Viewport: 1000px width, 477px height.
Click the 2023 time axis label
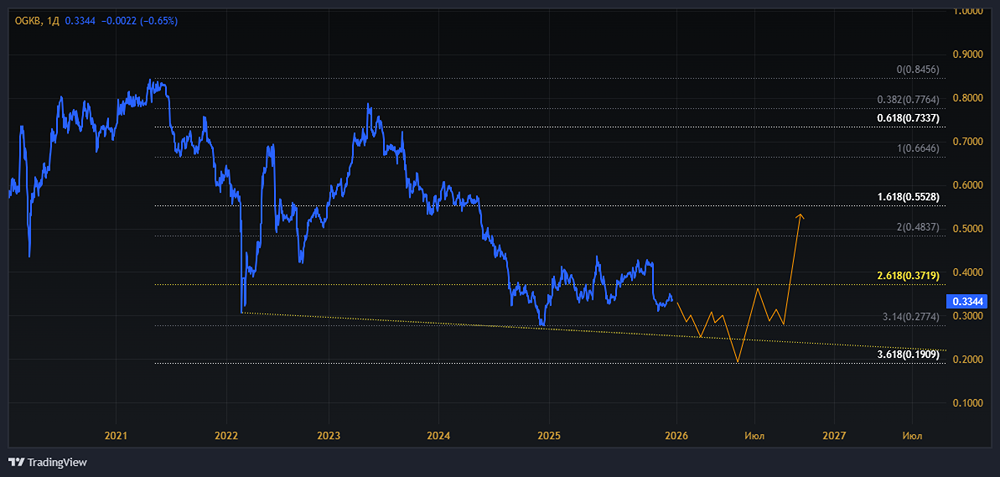(x=328, y=436)
